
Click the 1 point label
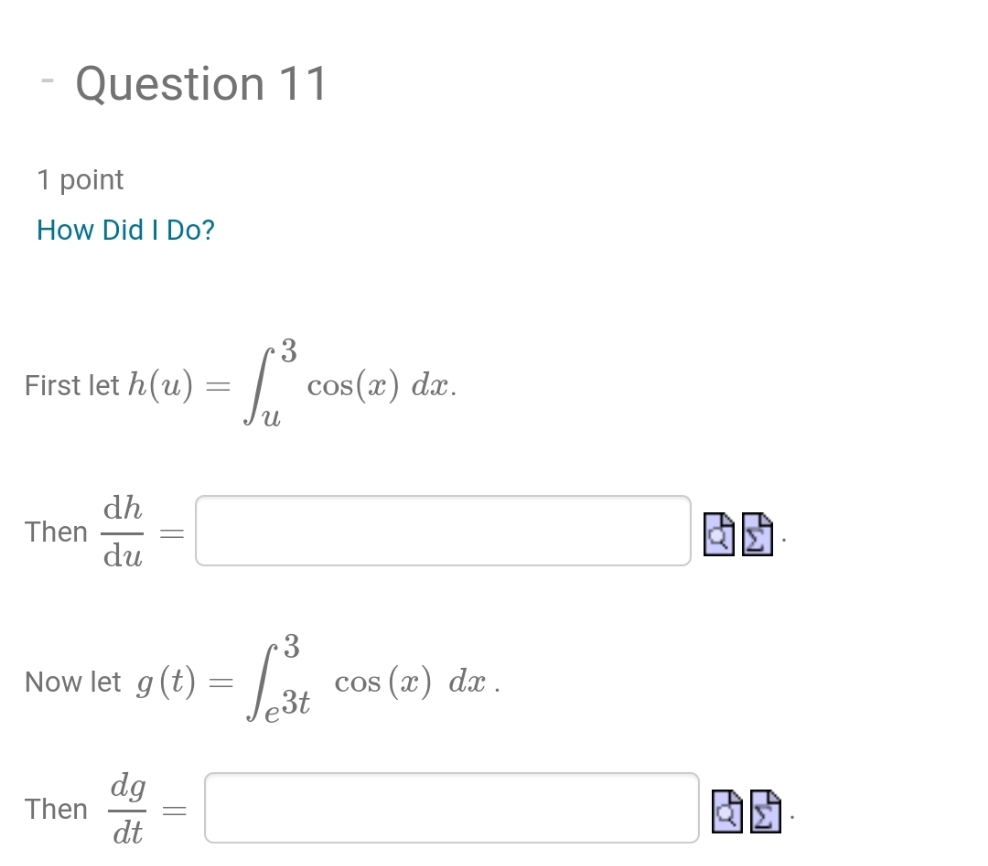click(79, 180)
